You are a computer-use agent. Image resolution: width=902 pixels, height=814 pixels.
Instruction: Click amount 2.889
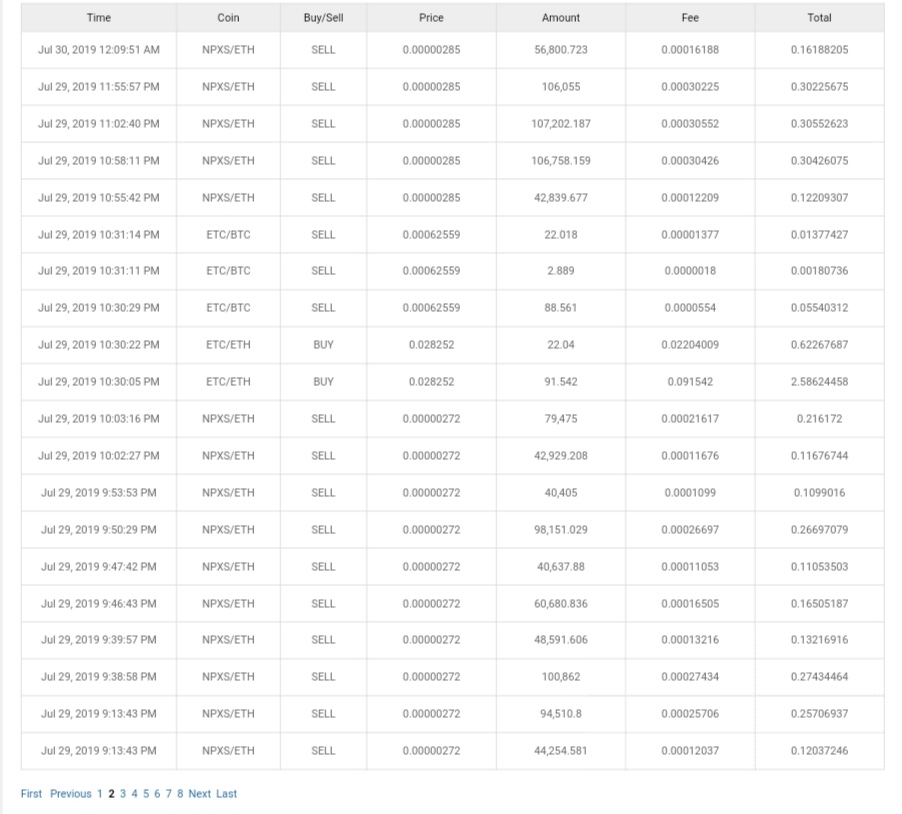pos(561,270)
